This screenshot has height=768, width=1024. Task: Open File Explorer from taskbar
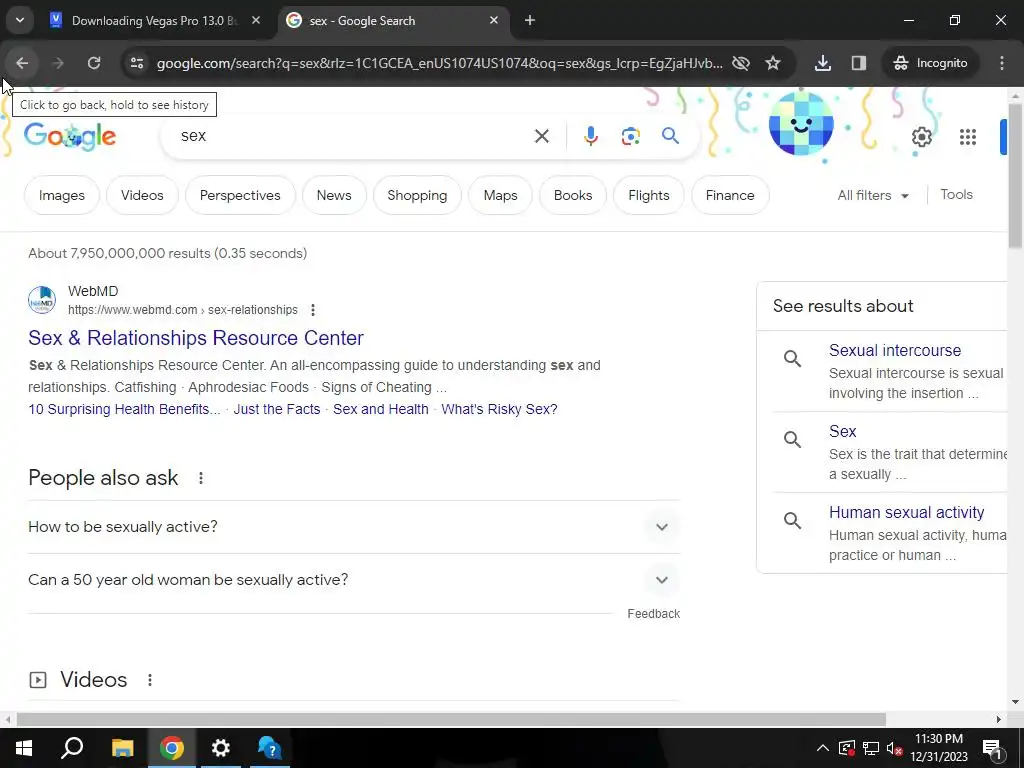[122, 748]
